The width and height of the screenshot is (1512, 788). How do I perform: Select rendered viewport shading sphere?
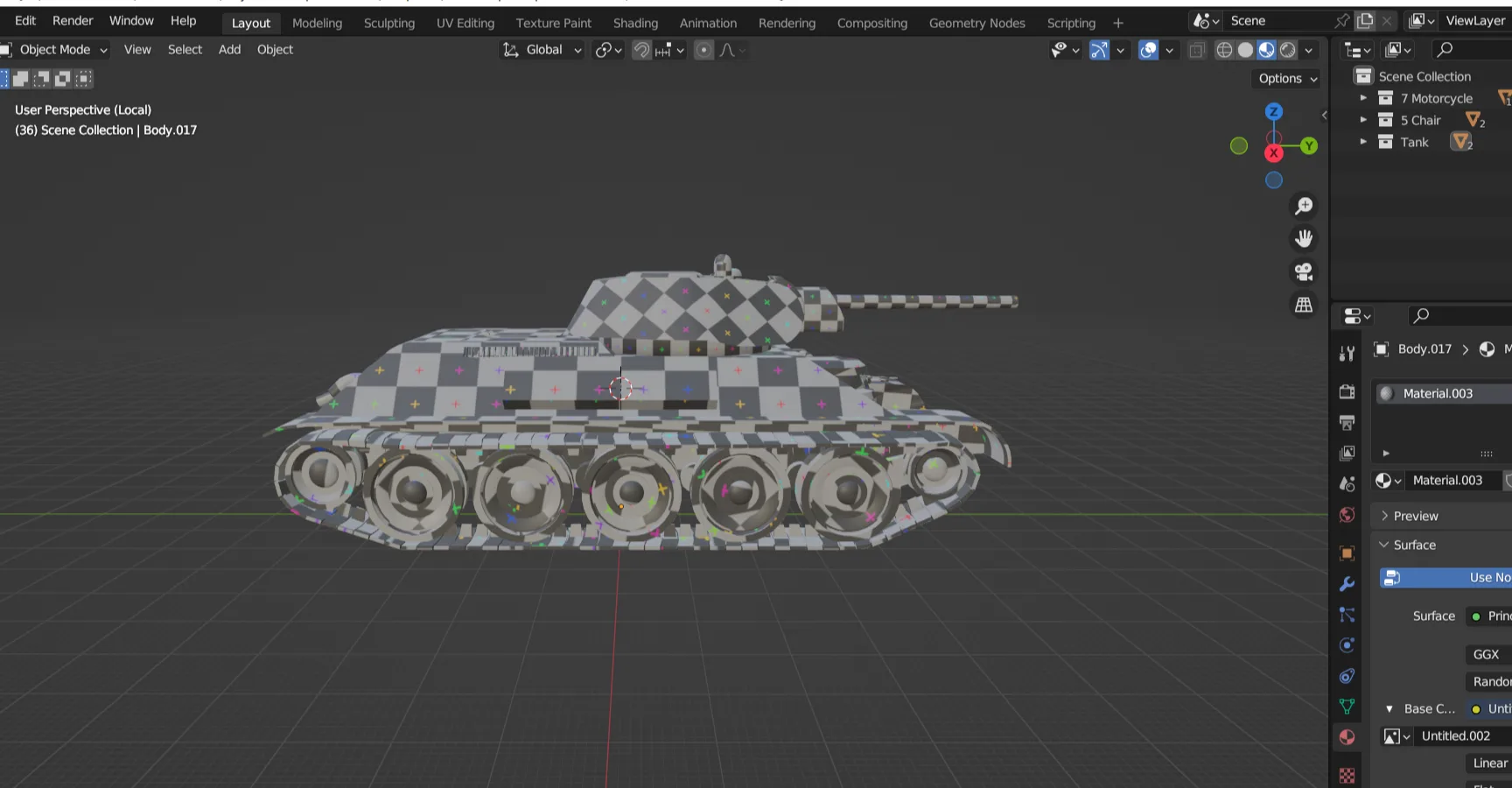click(1287, 50)
